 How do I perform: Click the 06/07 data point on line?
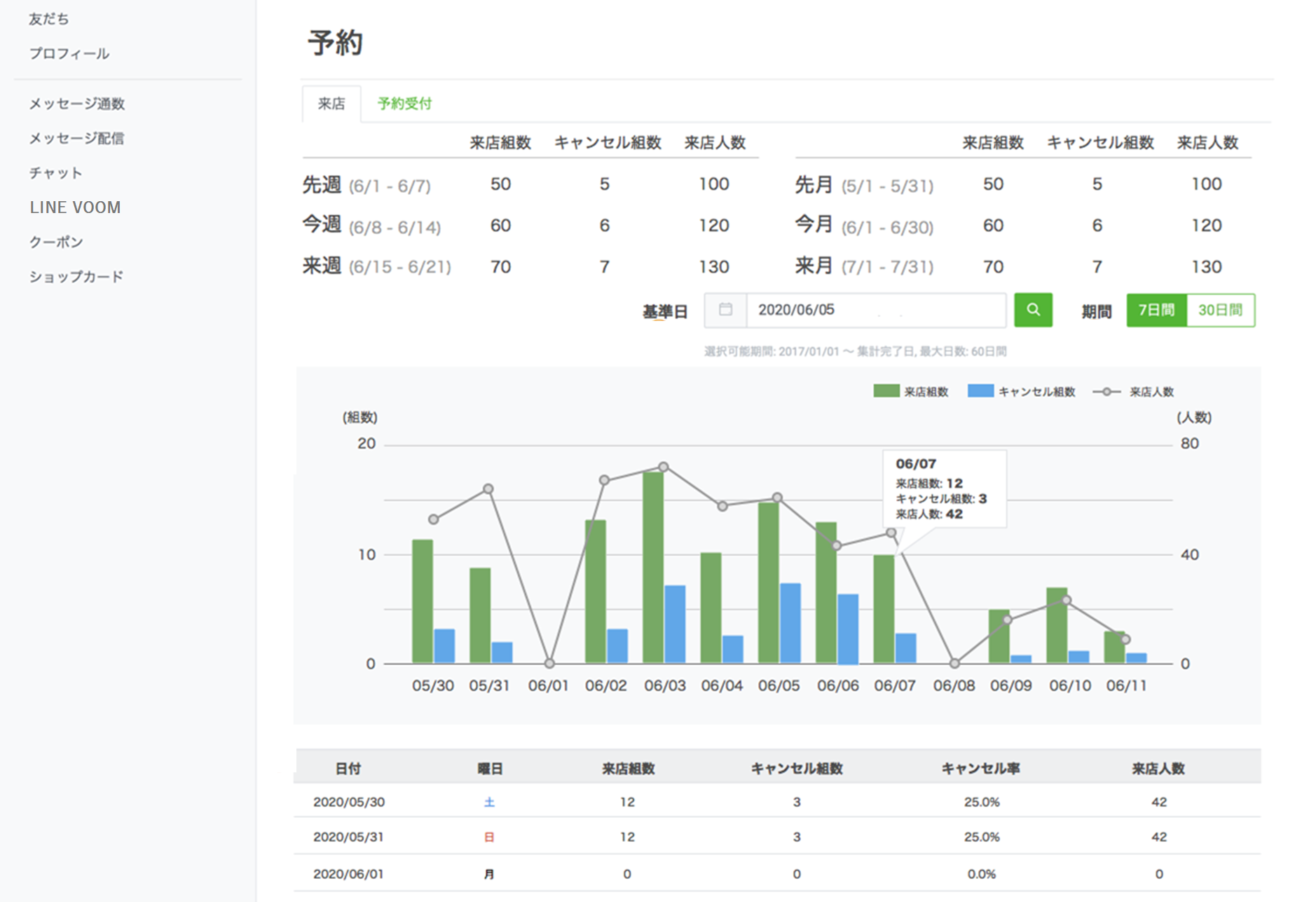pos(891,533)
